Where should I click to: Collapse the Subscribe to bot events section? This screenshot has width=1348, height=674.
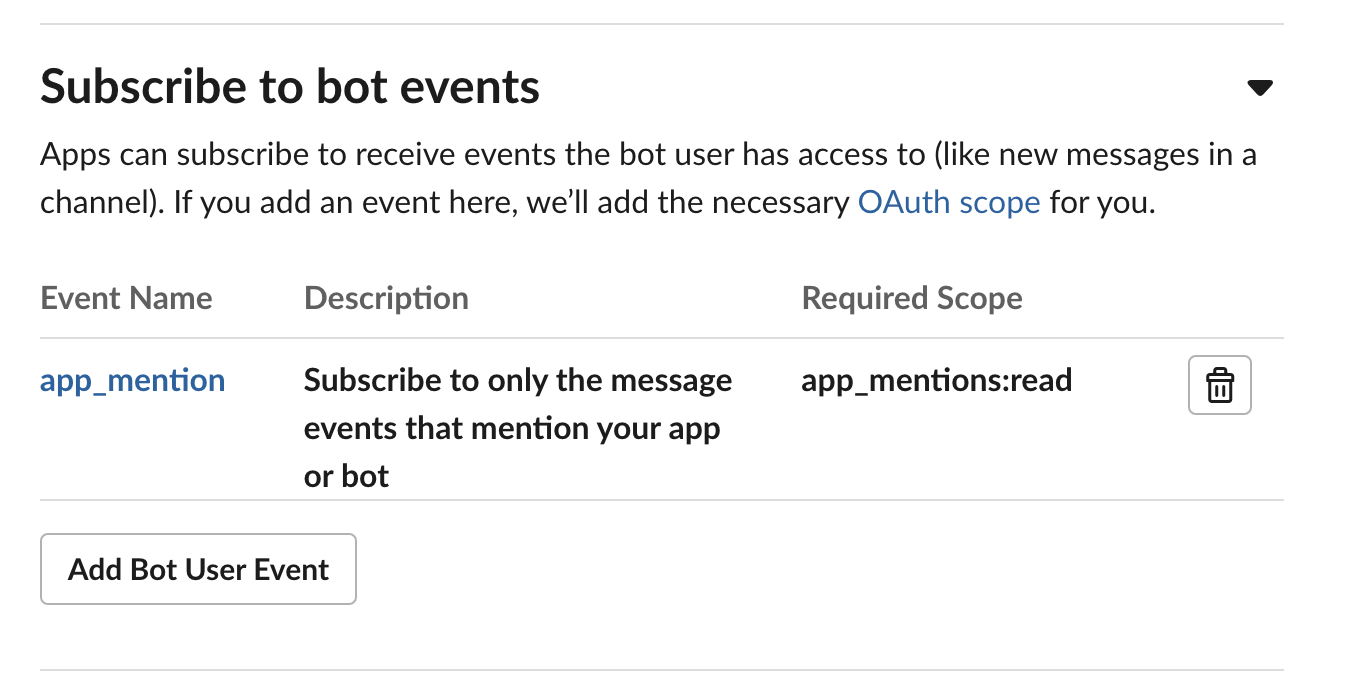tap(1261, 88)
